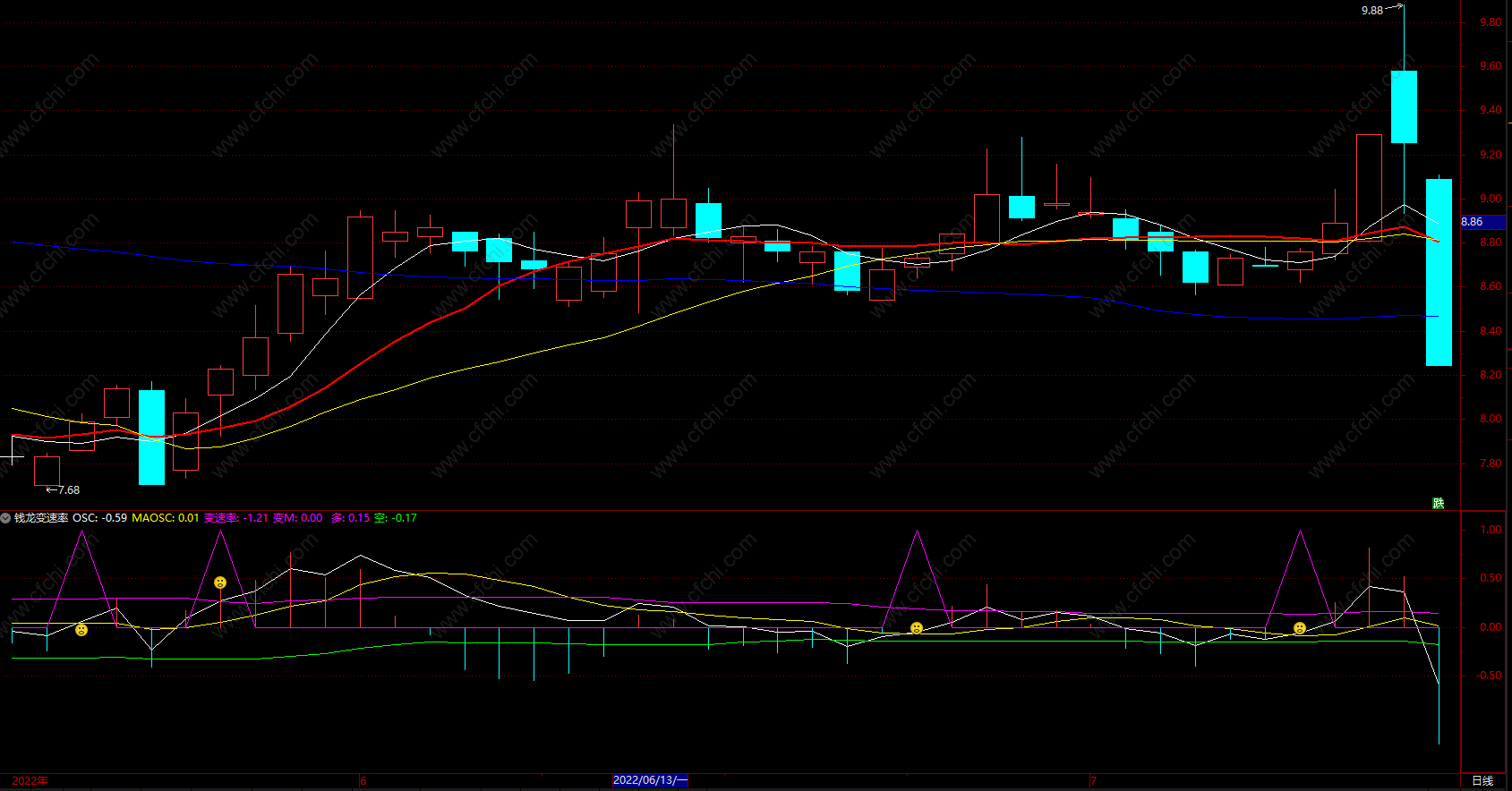
Task: Click the last face marker near the right side
Action: 1300,628
